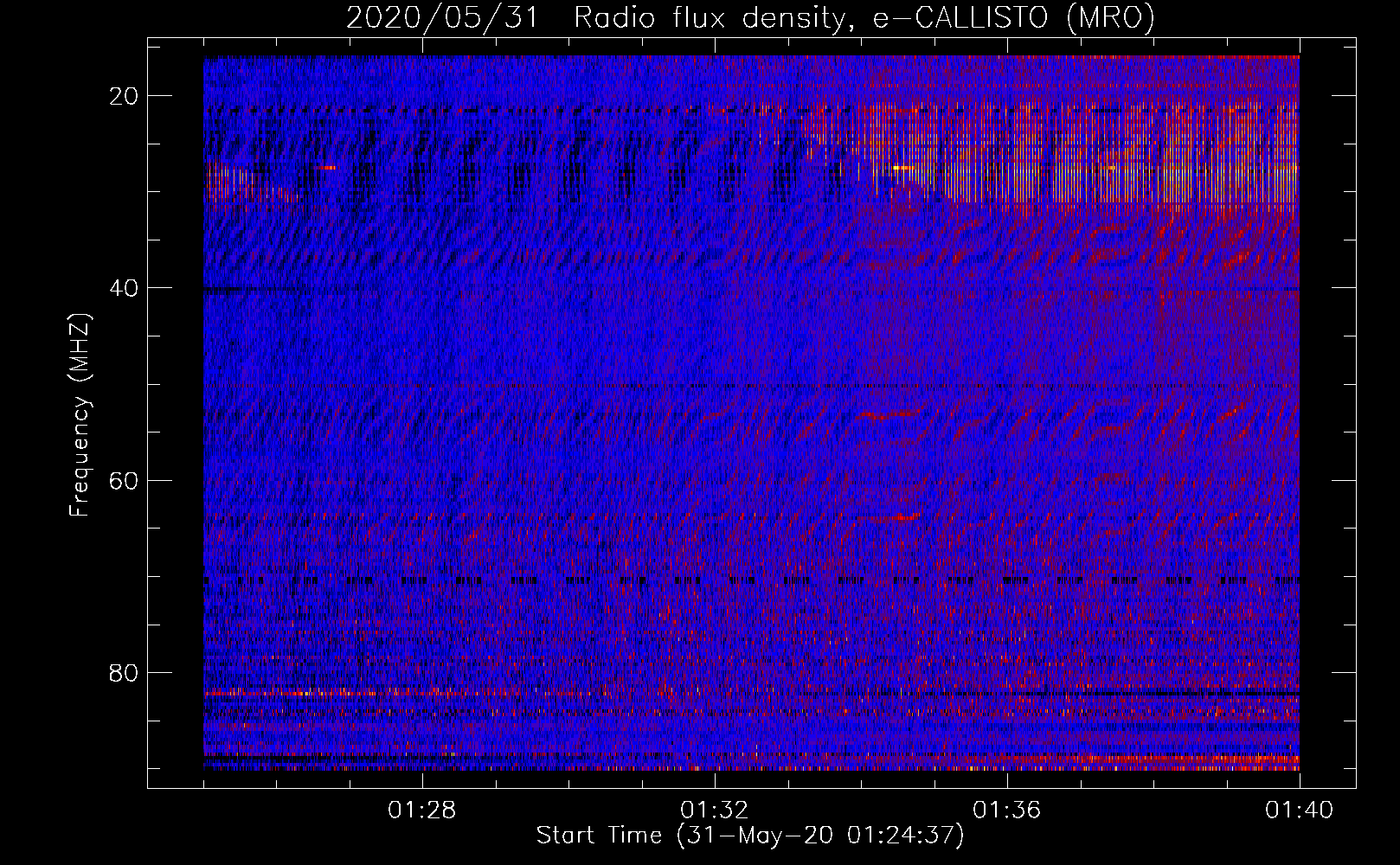This screenshot has height=865, width=1400.
Task: Click the '60' frequency tick label
Action: click(x=125, y=480)
